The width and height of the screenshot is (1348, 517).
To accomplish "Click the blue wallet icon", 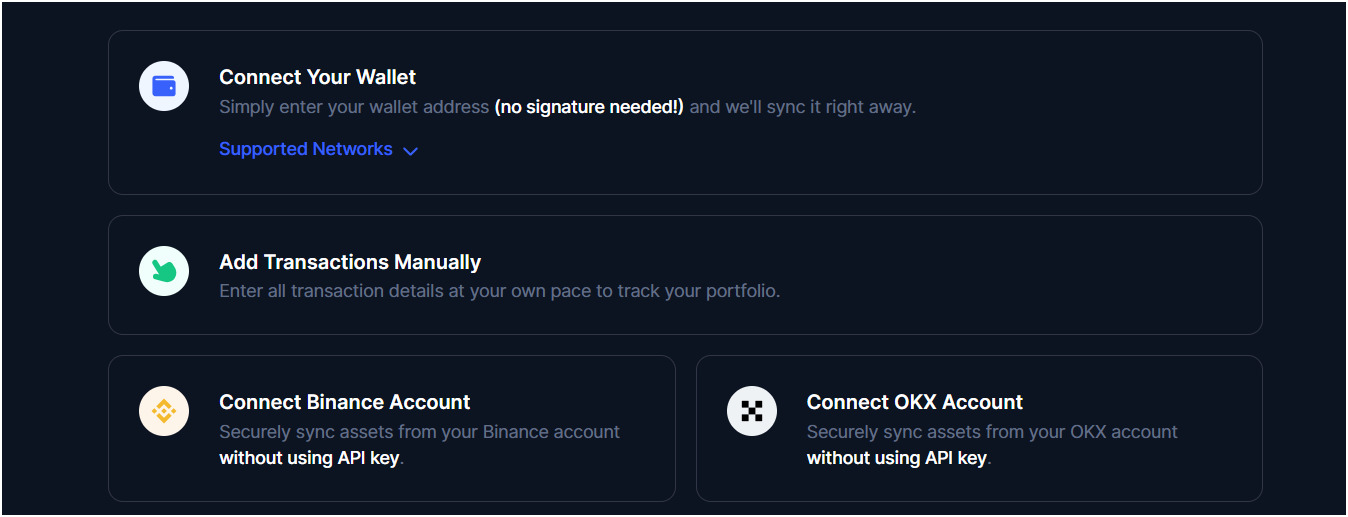I will (x=164, y=86).
